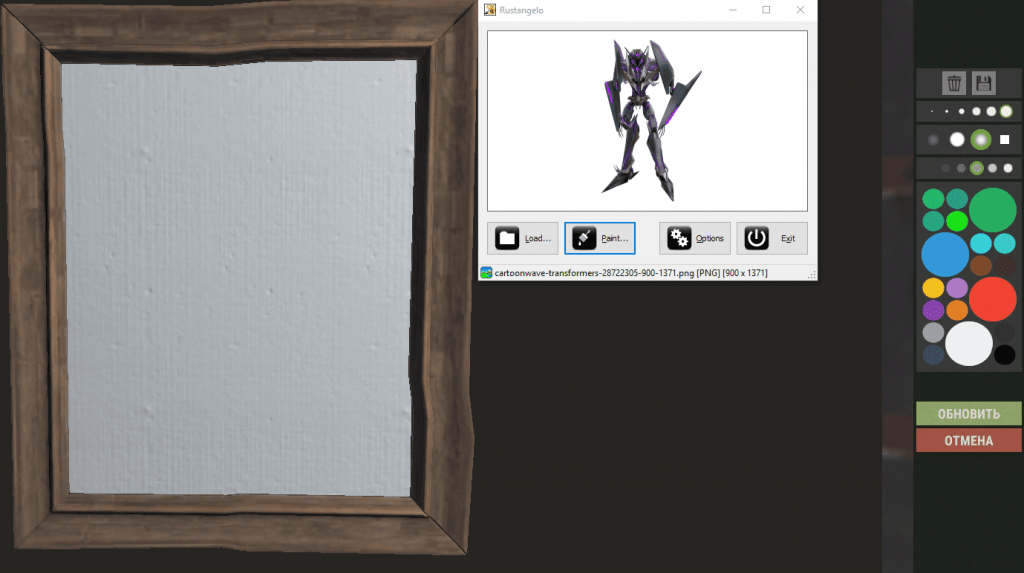
Task: Pick the large red color swatch
Action: click(993, 299)
